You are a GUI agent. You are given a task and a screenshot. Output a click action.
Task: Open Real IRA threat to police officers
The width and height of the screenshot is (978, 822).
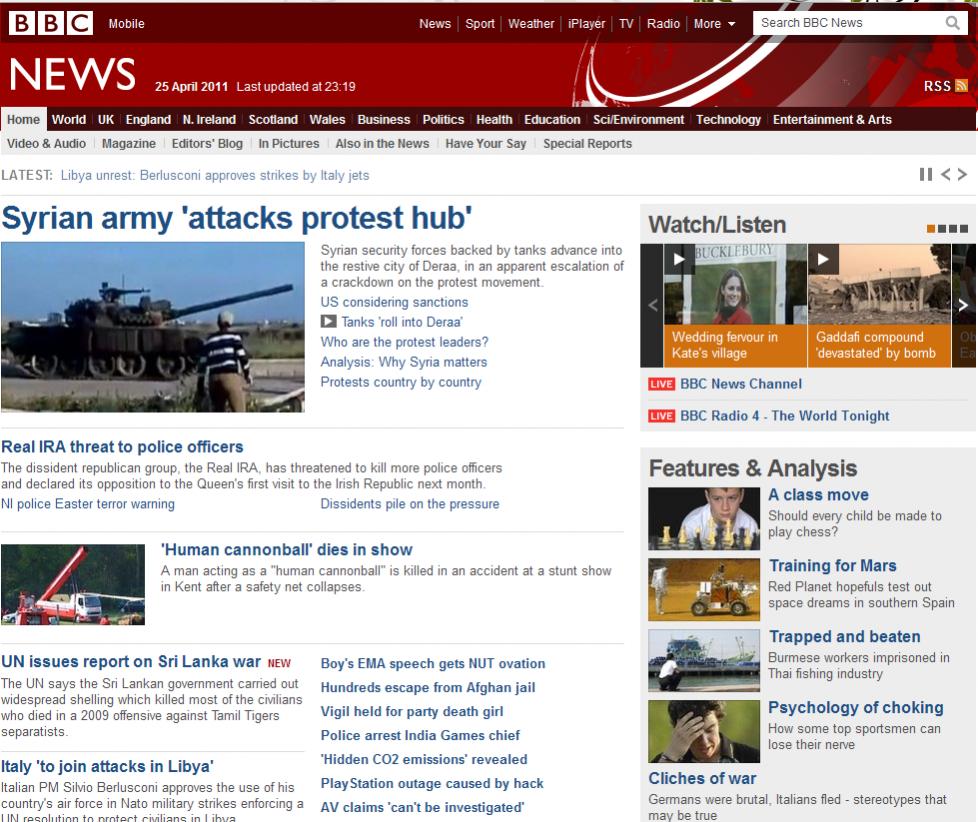[122, 447]
